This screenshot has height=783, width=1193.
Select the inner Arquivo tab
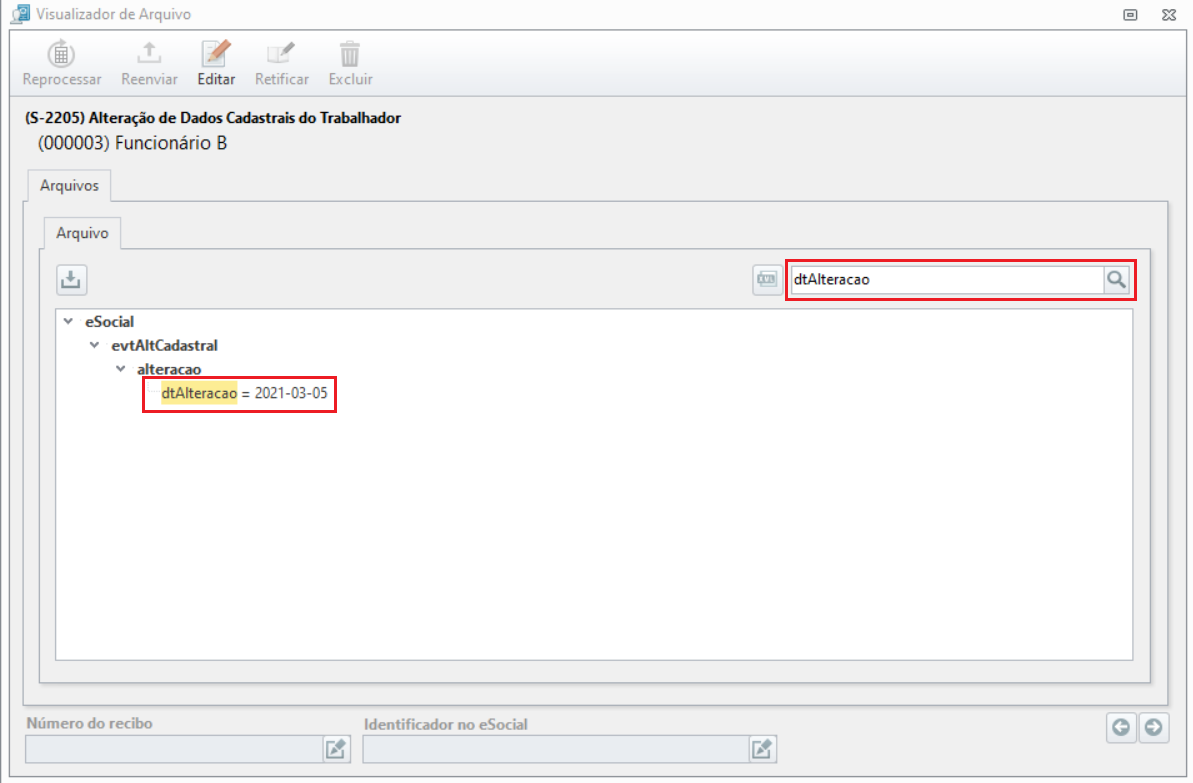click(x=82, y=233)
